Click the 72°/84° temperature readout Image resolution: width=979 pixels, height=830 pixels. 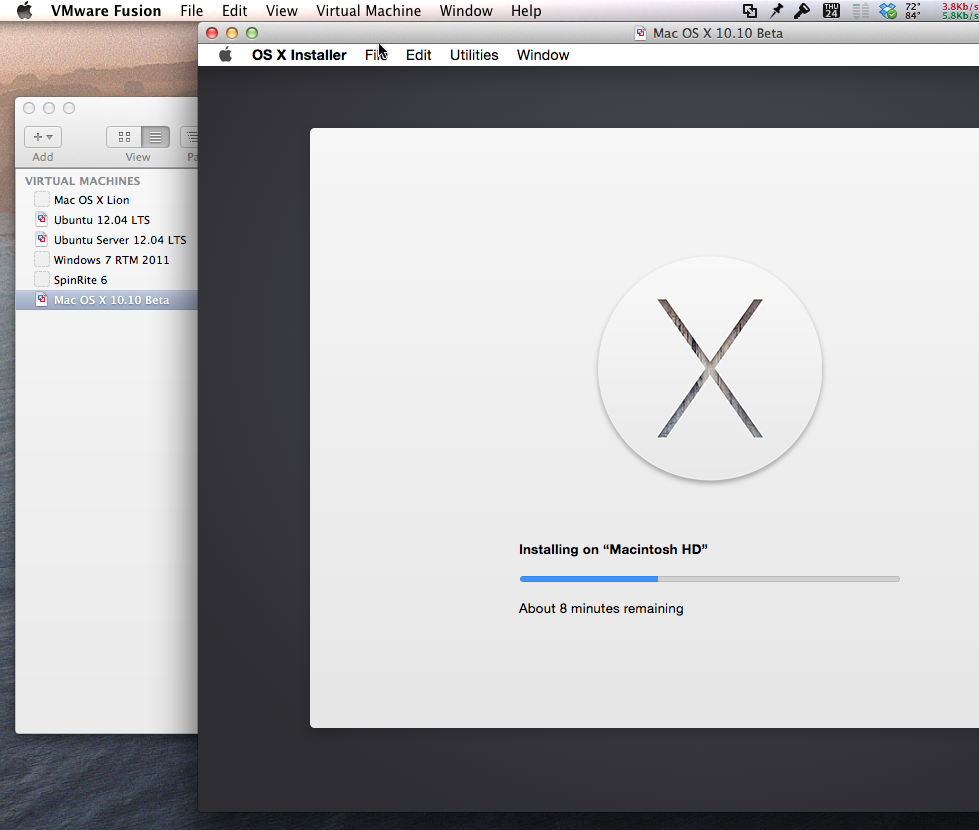(913, 11)
